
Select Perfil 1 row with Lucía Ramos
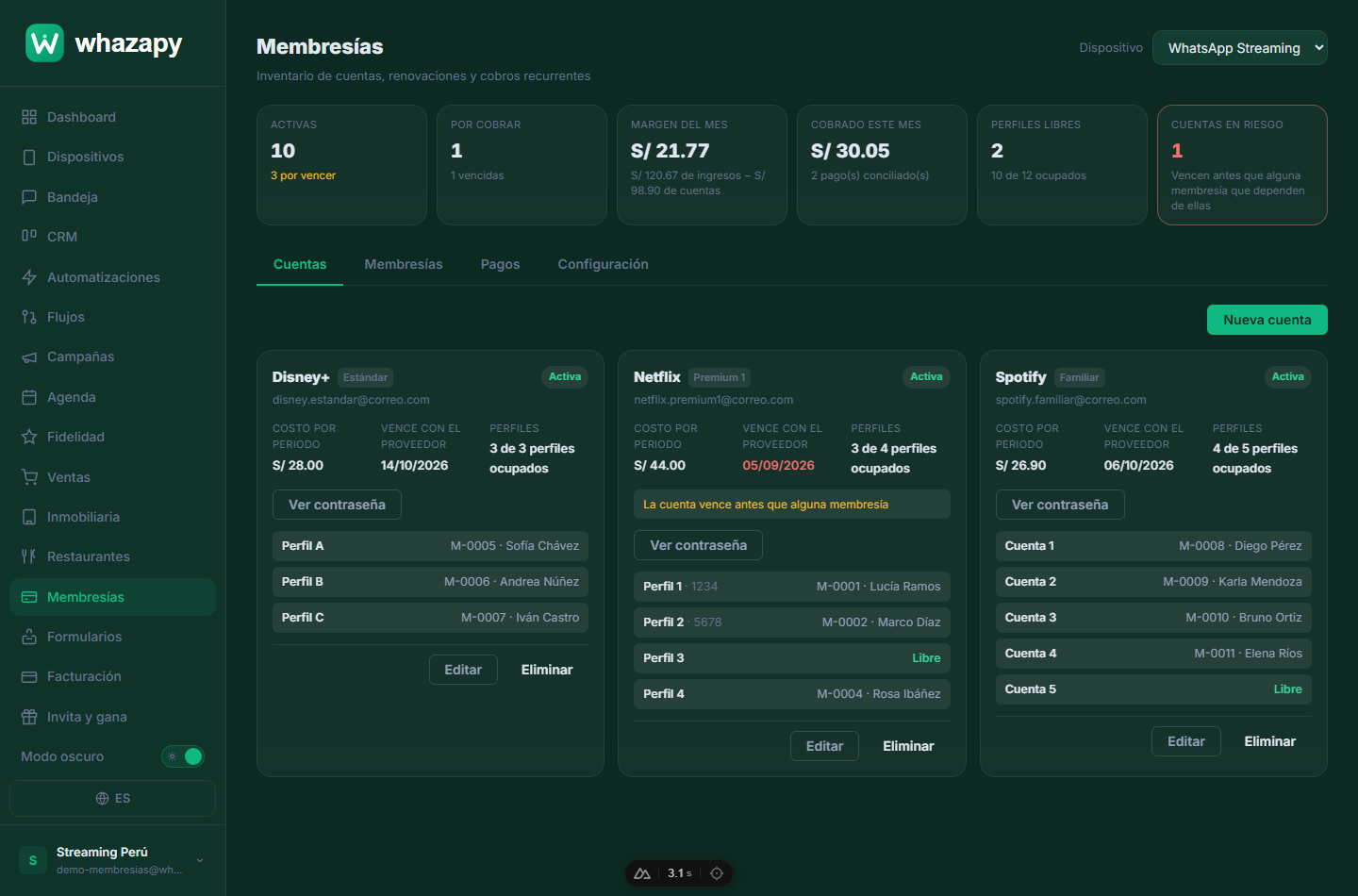point(792,587)
